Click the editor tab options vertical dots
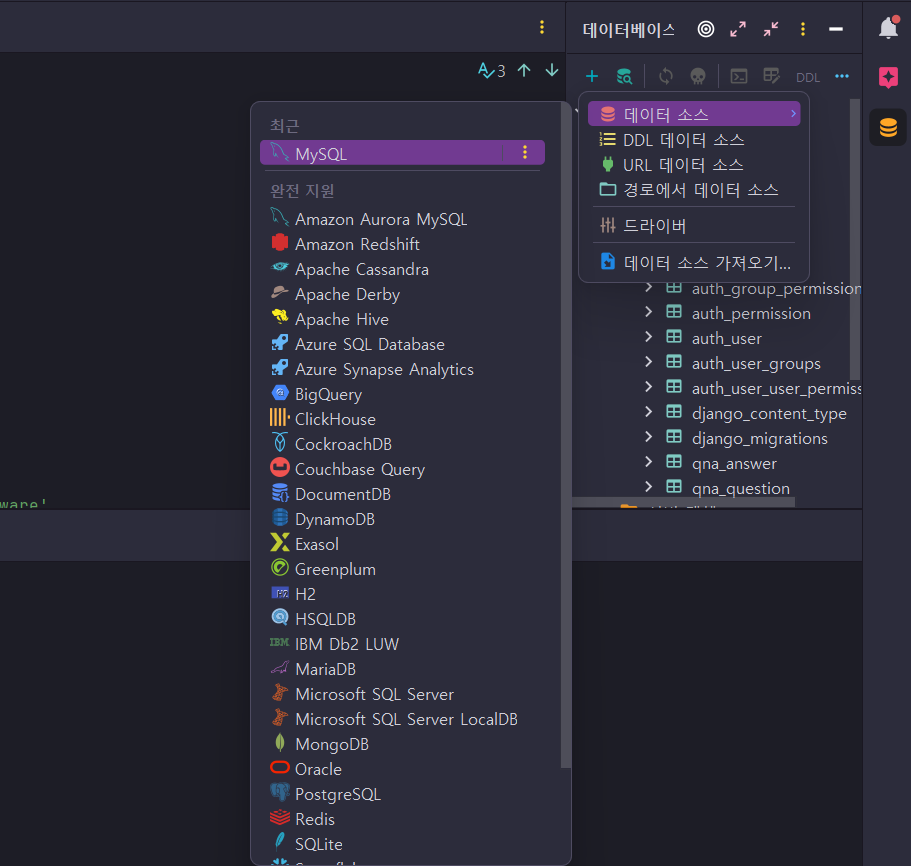 point(541,27)
